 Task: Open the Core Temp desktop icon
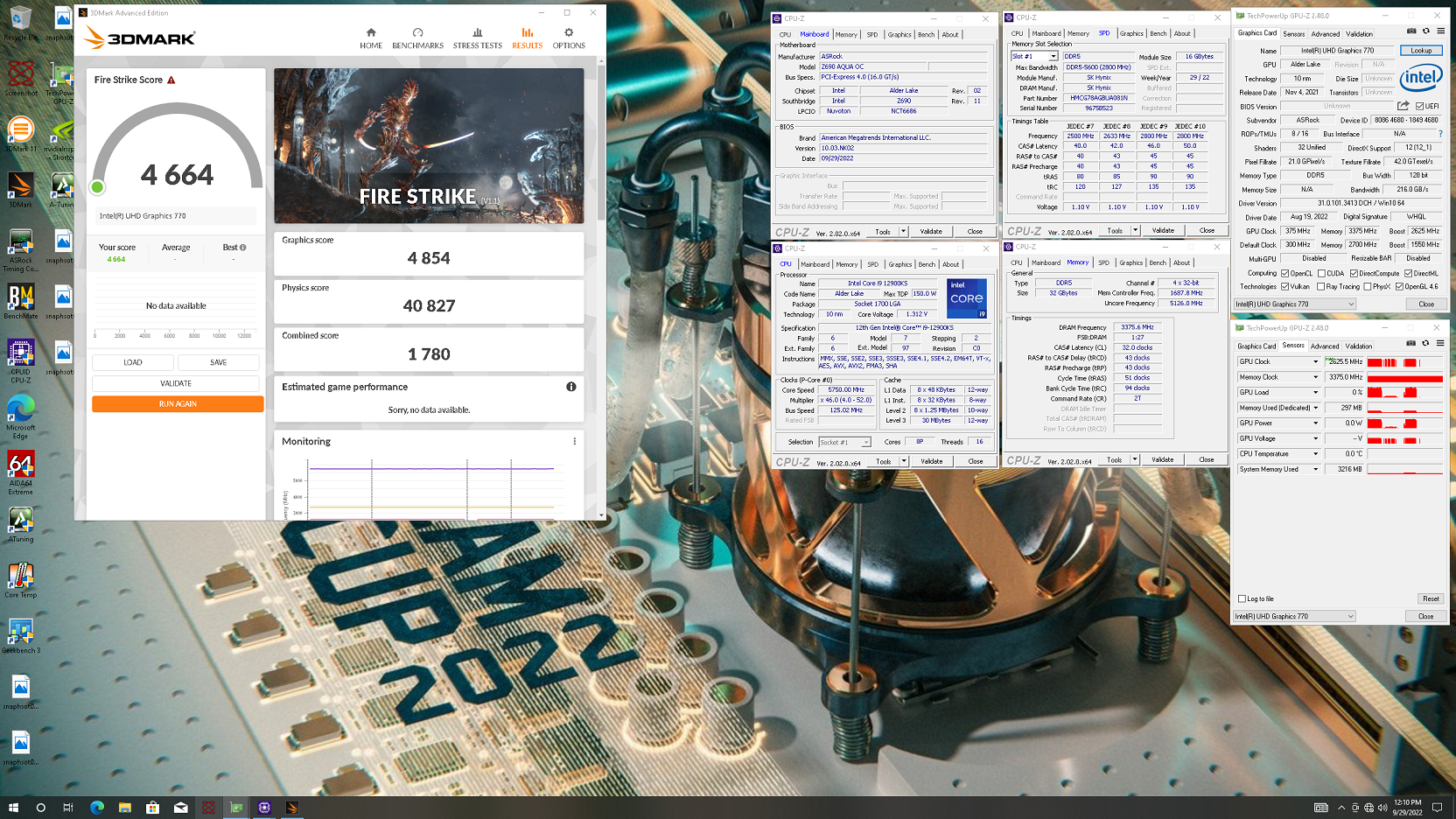tap(20, 580)
